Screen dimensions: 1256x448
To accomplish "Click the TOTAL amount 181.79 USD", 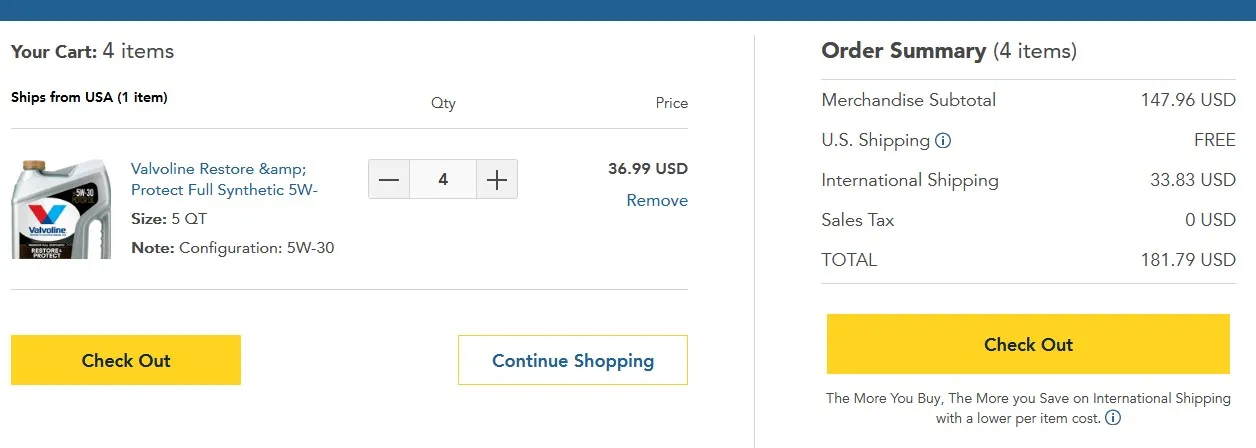I will pyautogui.click(x=1188, y=260).
